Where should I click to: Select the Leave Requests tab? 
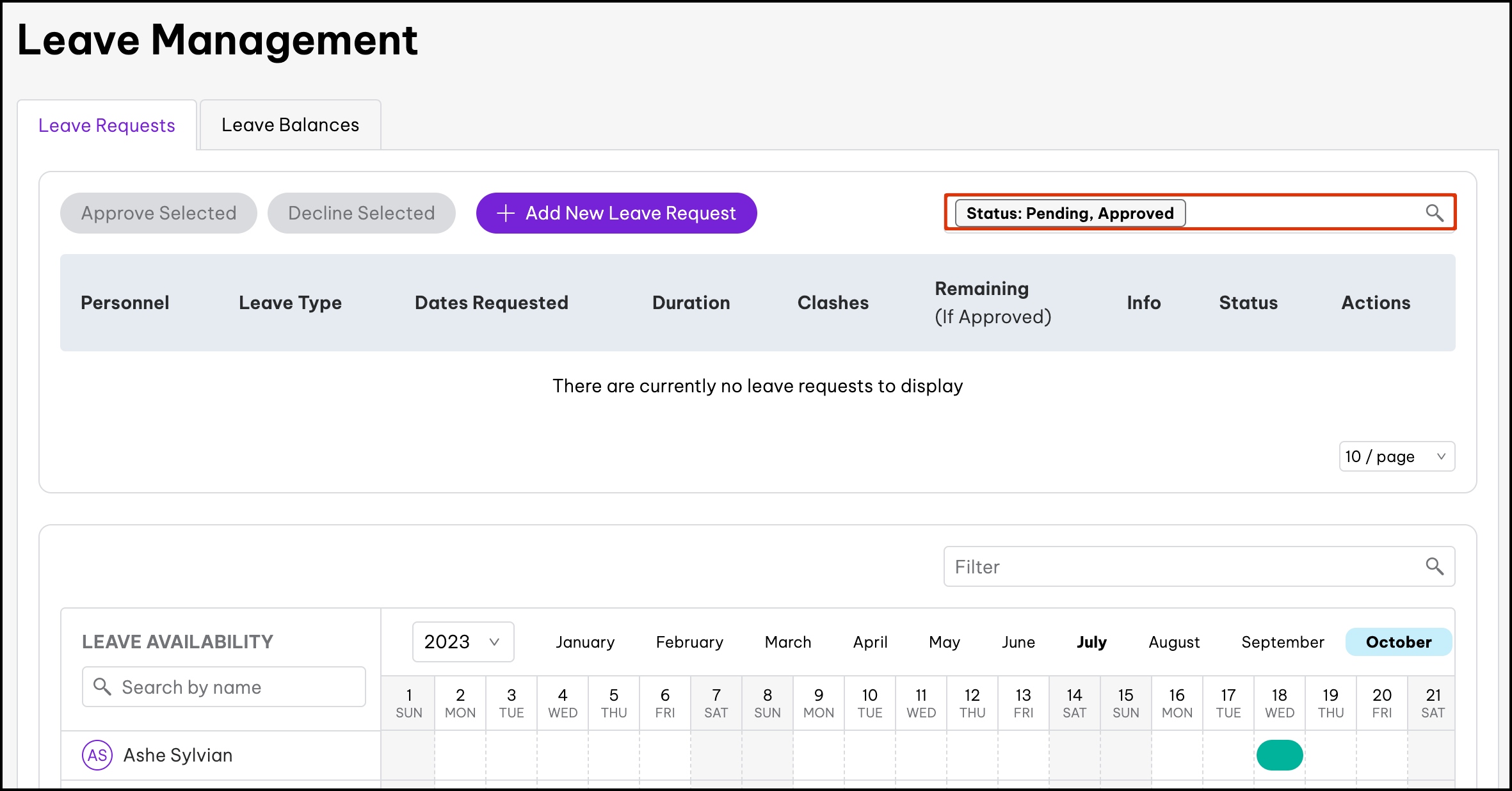pyautogui.click(x=107, y=125)
